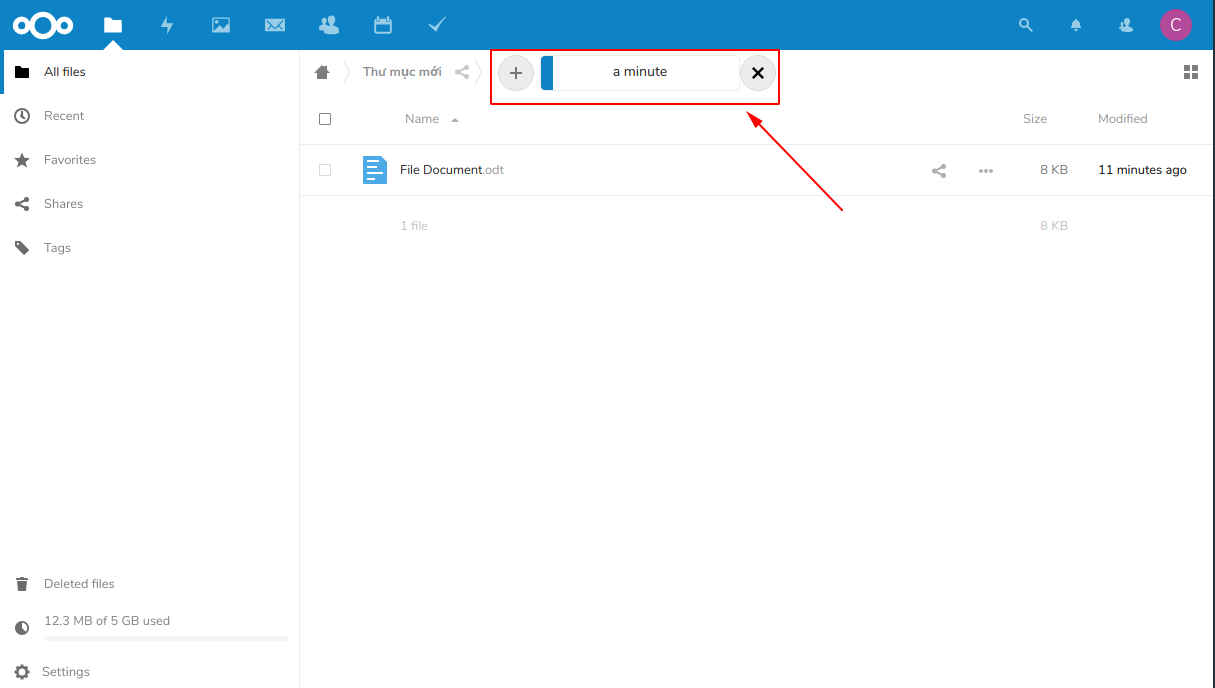Click the trash icon beside Deleted files
Screen dimensions: 1215x688
(22, 584)
